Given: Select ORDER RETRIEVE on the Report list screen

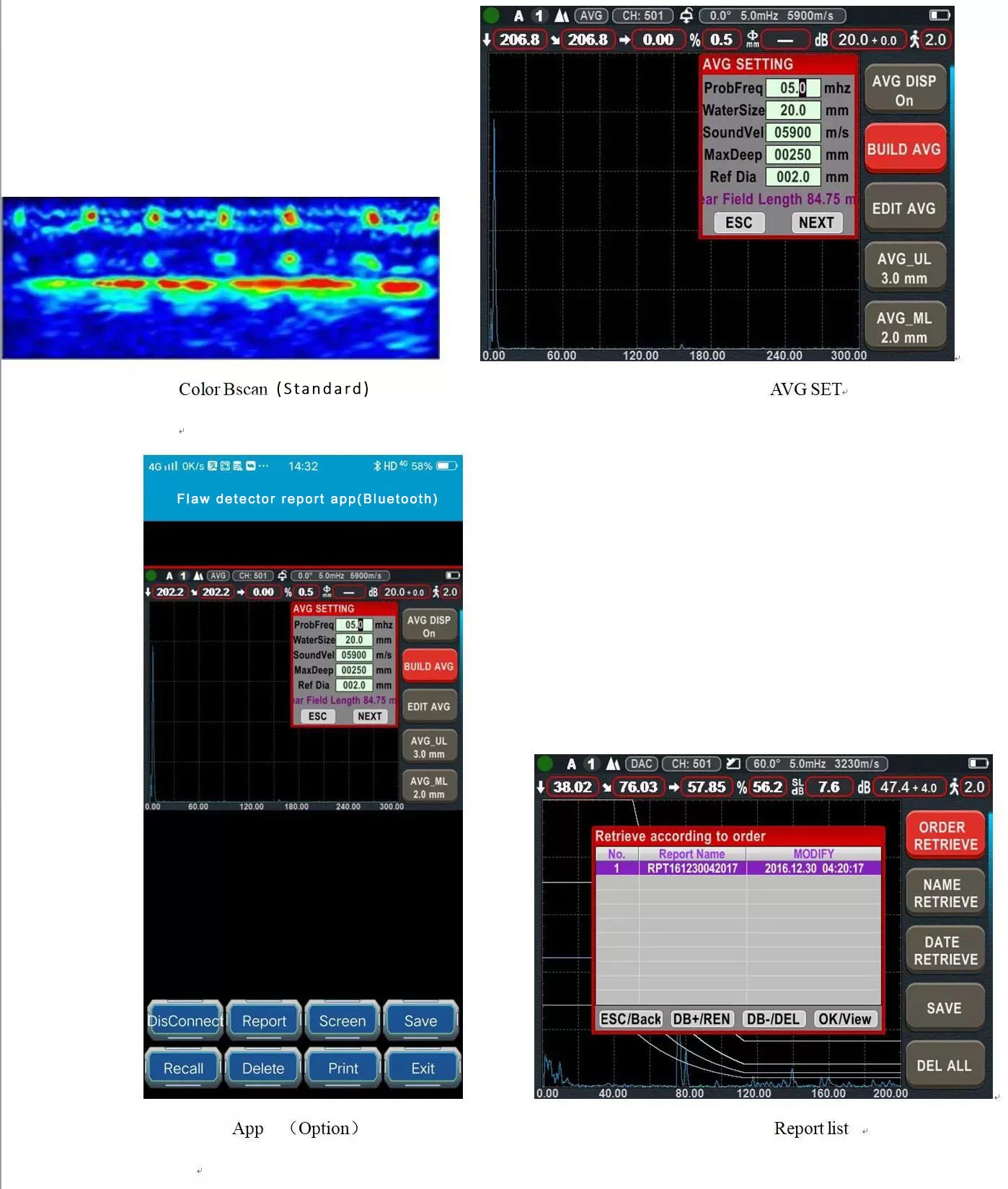Looking at the screenshot, I should pyautogui.click(x=945, y=836).
